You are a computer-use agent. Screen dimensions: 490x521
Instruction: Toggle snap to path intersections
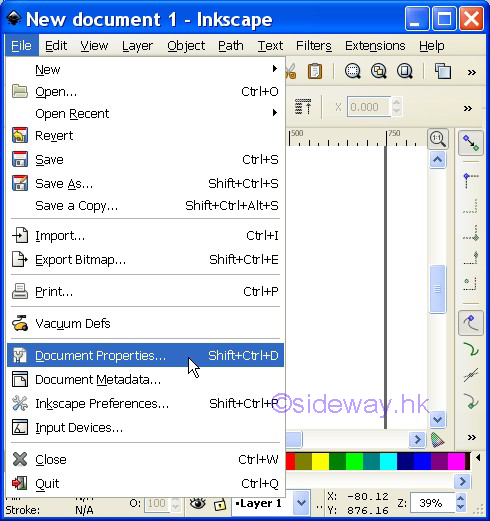(x=471, y=375)
